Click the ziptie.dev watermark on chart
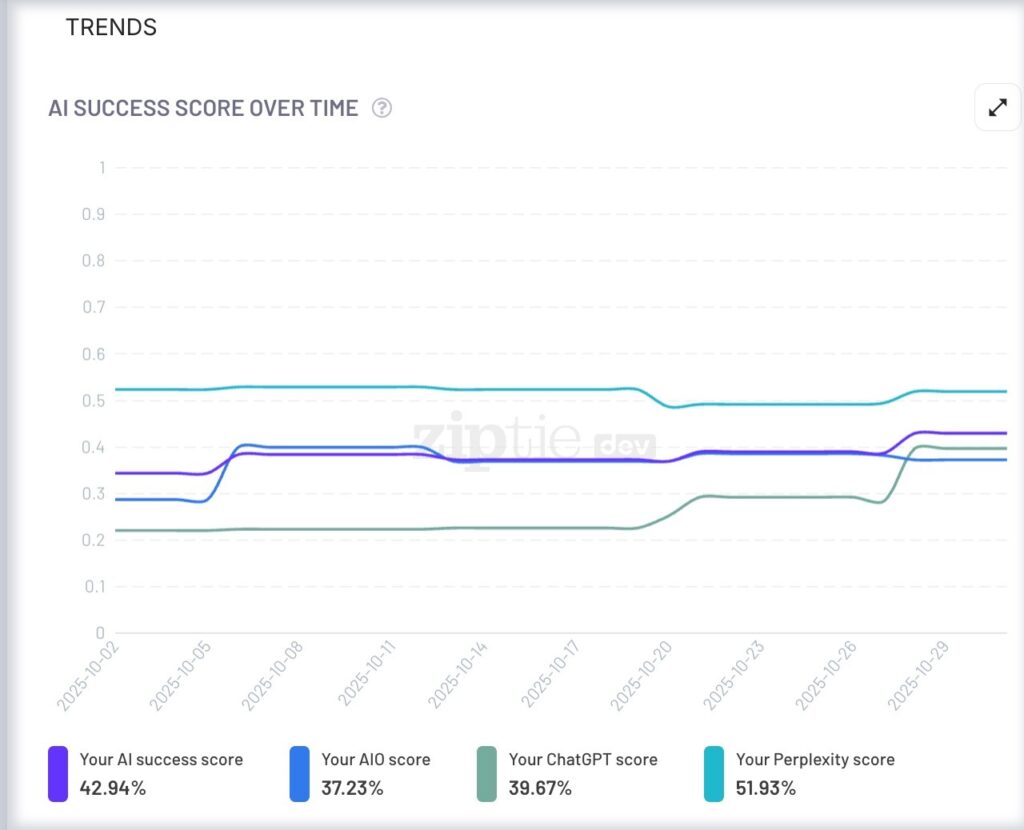 pyautogui.click(x=535, y=441)
